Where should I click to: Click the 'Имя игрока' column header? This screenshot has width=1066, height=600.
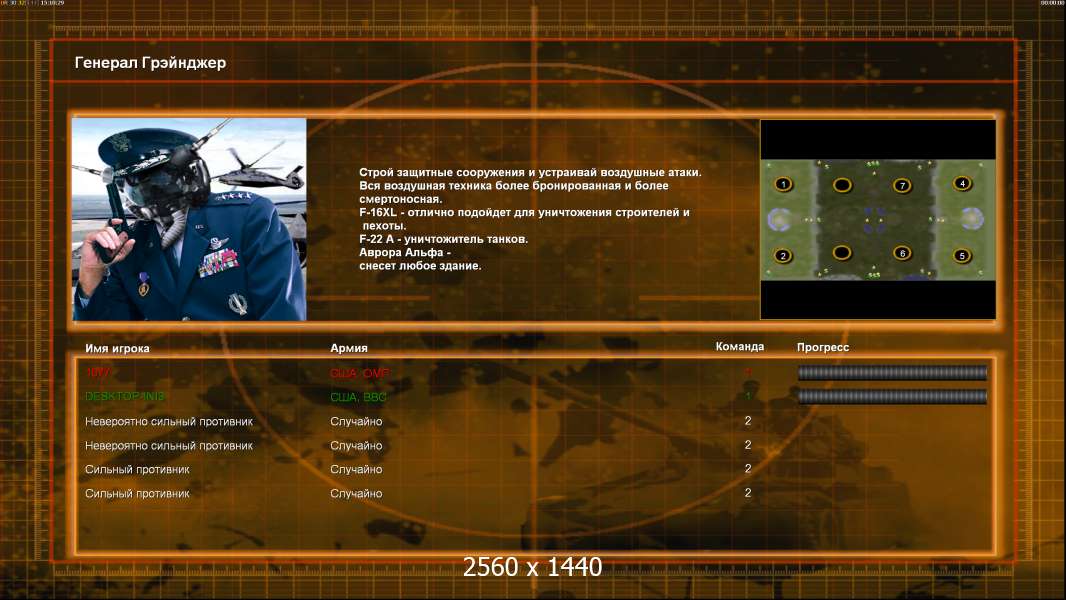117,348
